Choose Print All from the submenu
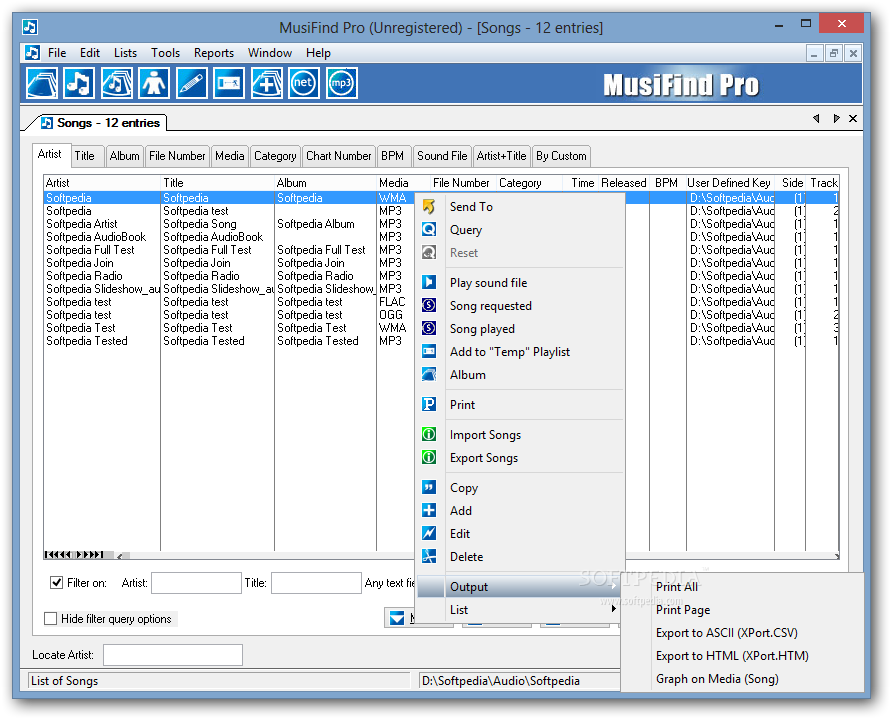The height and width of the screenshot is (719, 891). [x=677, y=587]
